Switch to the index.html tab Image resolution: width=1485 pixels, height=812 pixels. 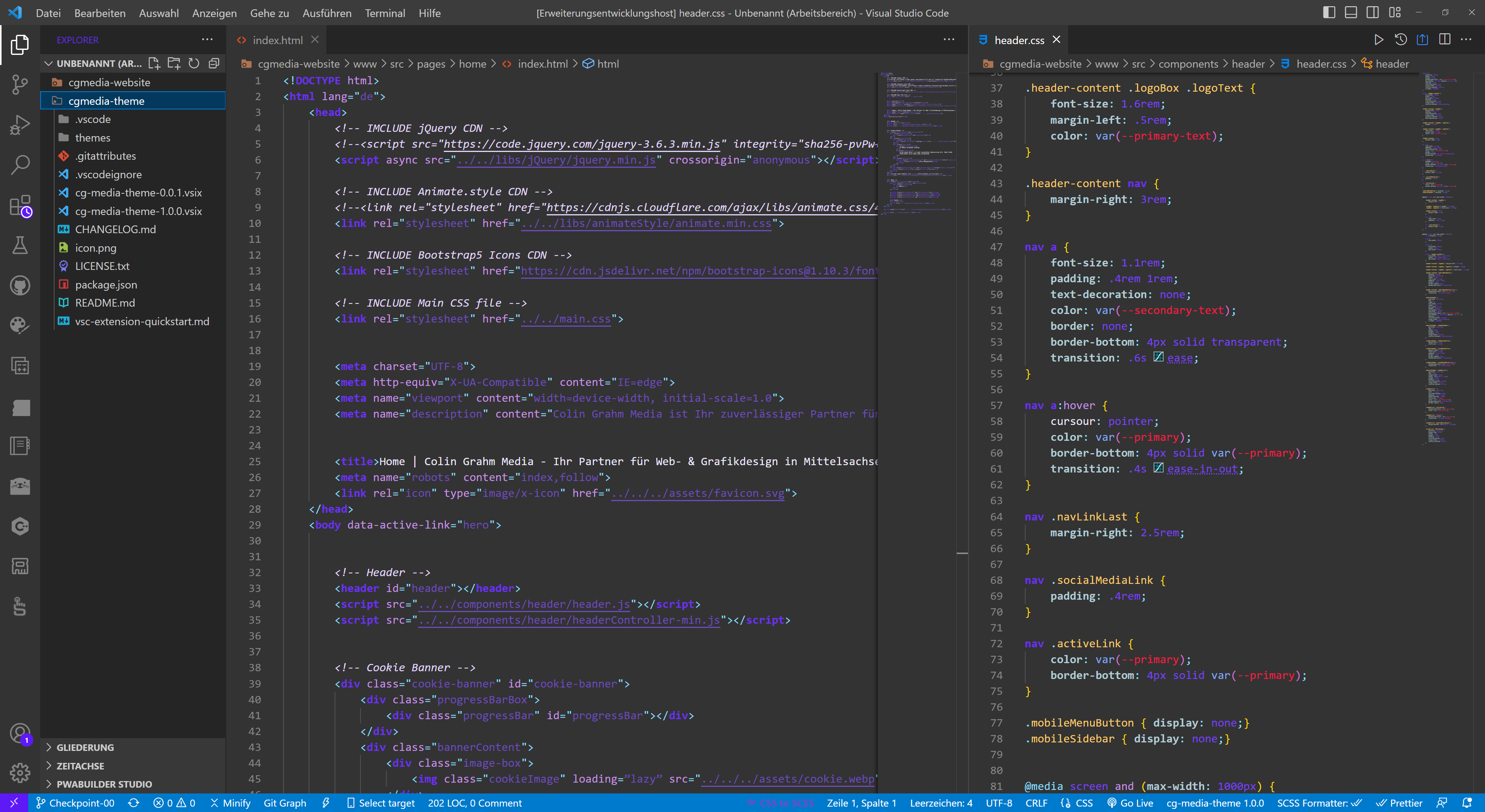(x=278, y=40)
